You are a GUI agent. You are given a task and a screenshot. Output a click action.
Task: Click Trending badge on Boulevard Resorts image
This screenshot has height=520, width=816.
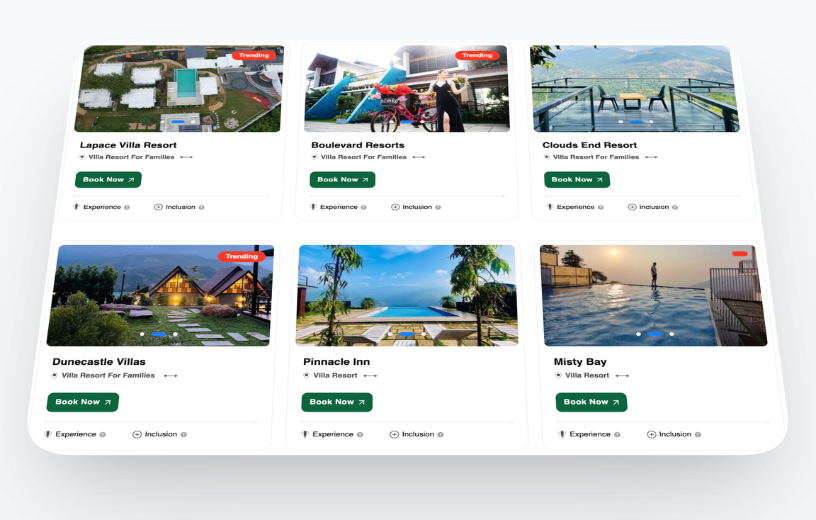tap(477, 56)
